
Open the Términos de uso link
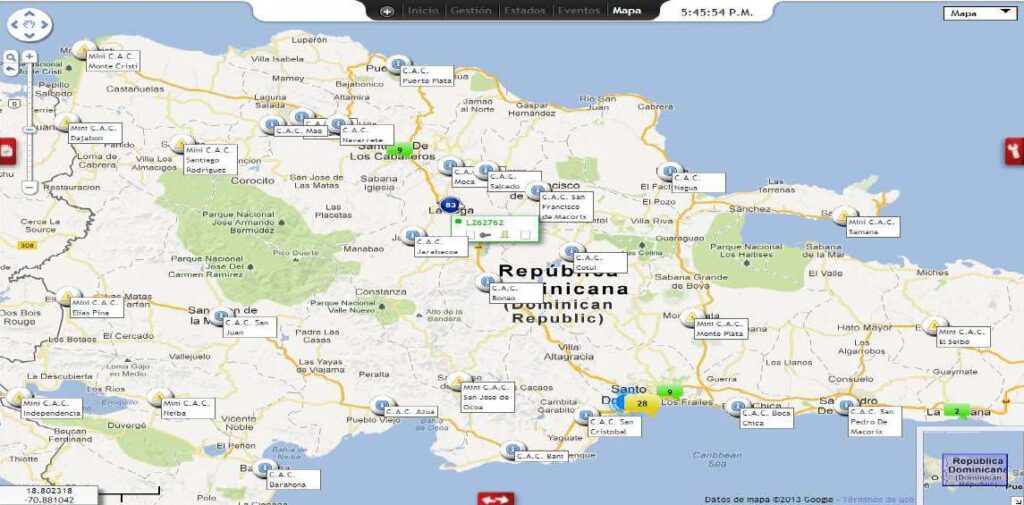879,500
